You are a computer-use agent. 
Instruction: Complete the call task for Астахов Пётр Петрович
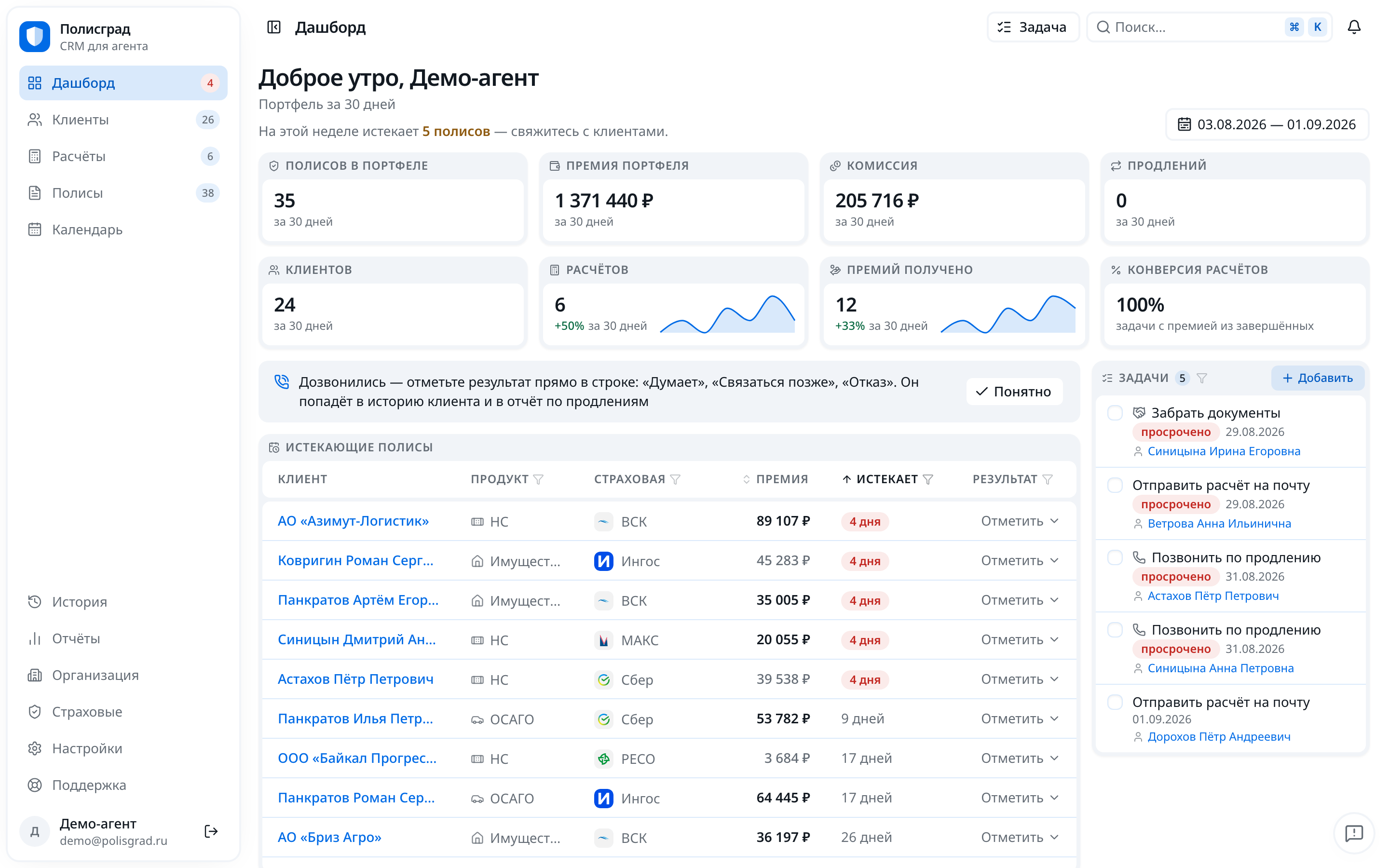(x=1115, y=557)
